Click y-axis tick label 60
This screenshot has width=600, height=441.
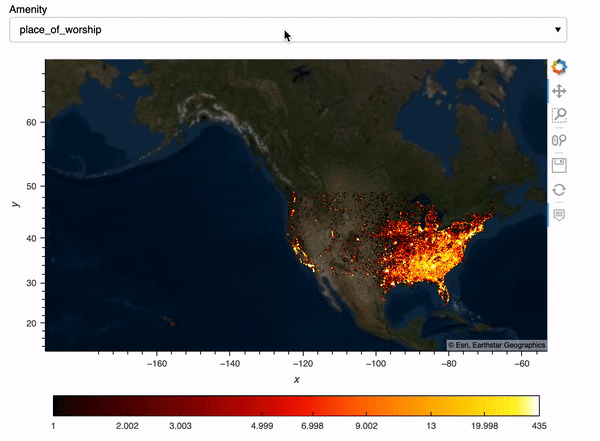pyautogui.click(x=31, y=122)
